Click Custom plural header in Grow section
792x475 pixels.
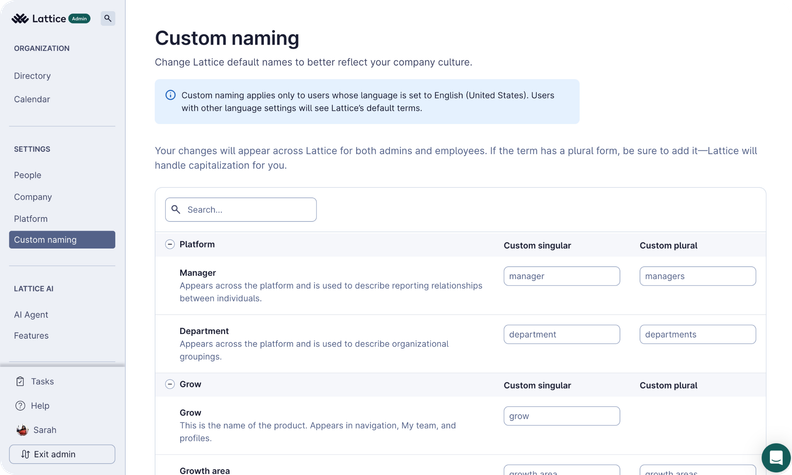[668, 385]
